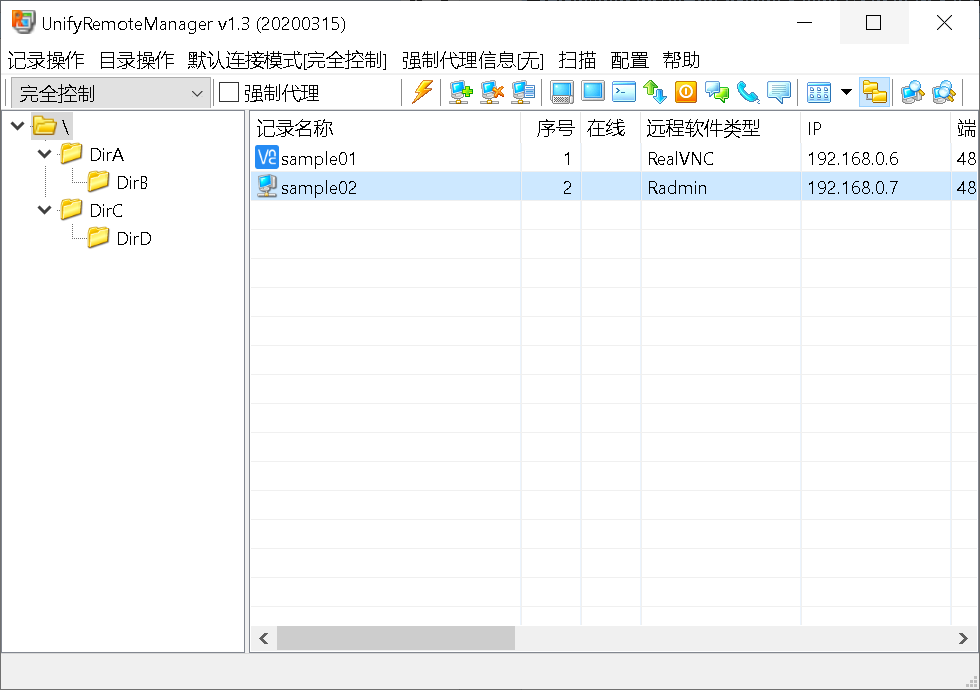Click the file transfer up-down arrows icon
980x690 pixels.
(x=655, y=93)
